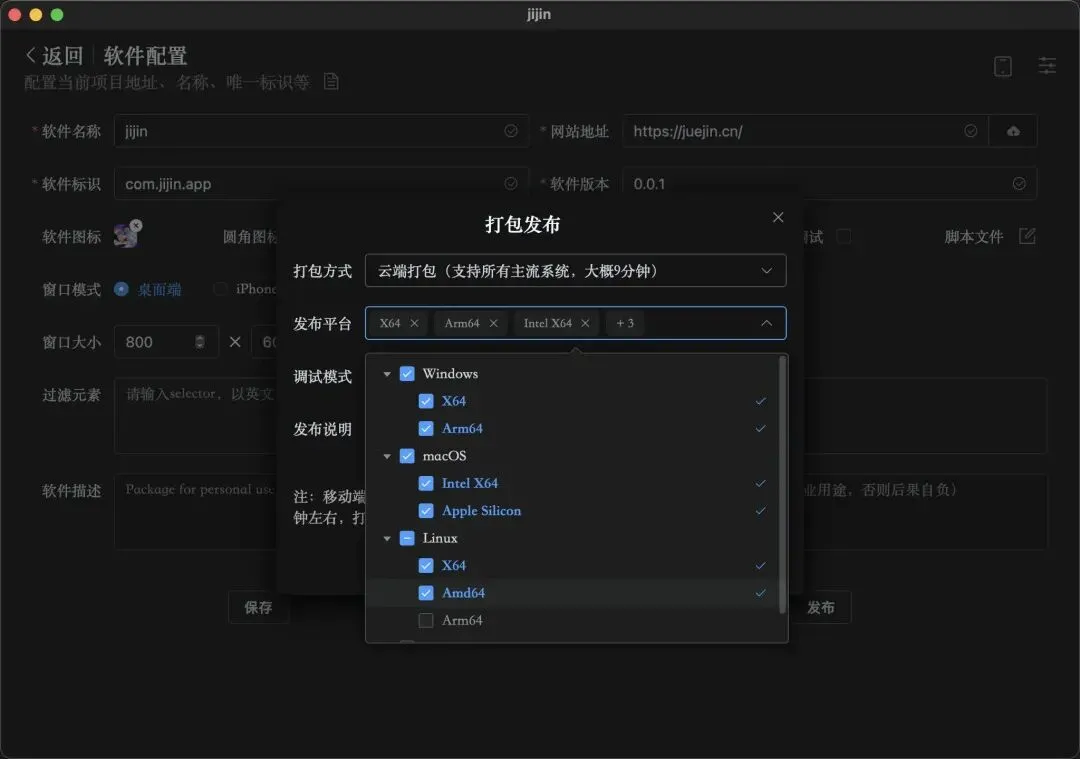Remove the Arm64 tag from 发布平台
Viewport: 1080px width, 759px height.
point(493,323)
